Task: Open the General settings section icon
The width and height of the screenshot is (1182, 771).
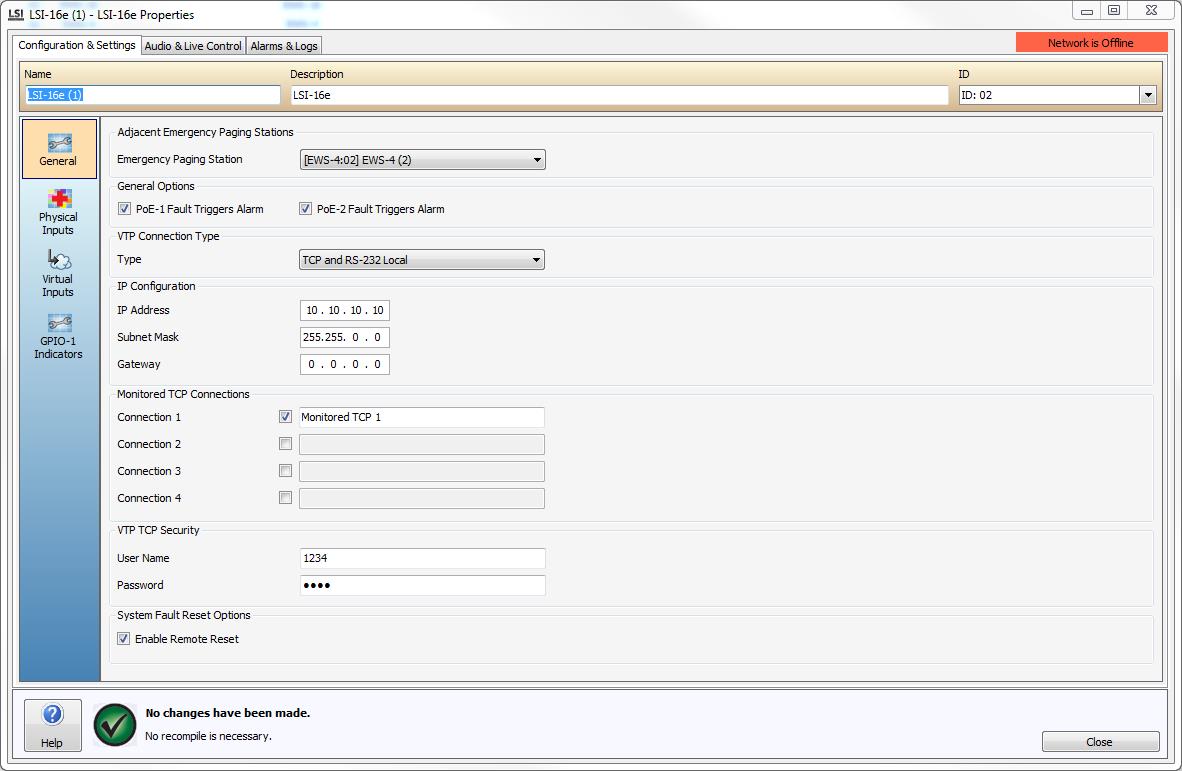Action: coord(60,148)
